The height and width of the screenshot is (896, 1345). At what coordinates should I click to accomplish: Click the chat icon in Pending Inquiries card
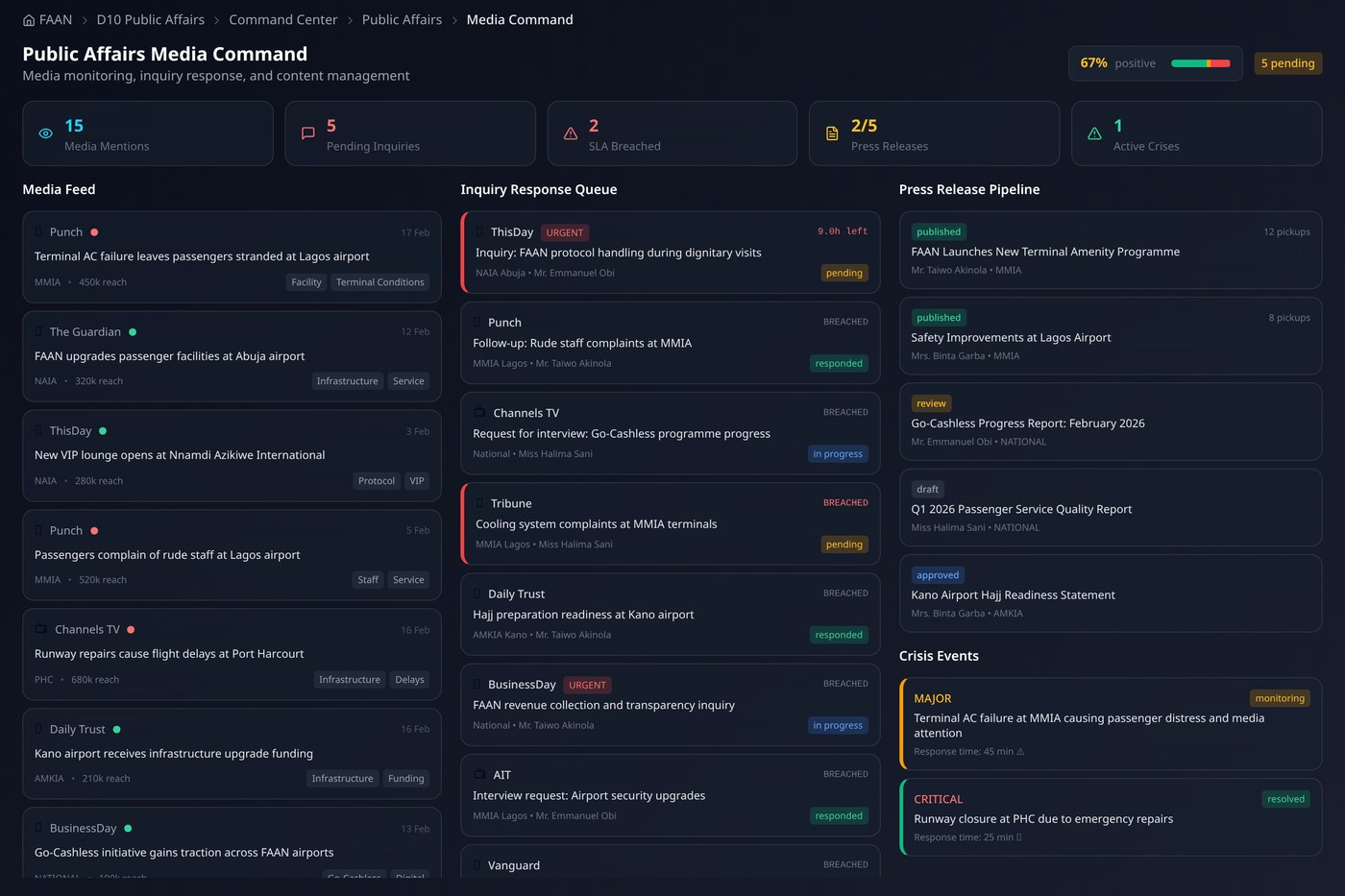pos(307,133)
